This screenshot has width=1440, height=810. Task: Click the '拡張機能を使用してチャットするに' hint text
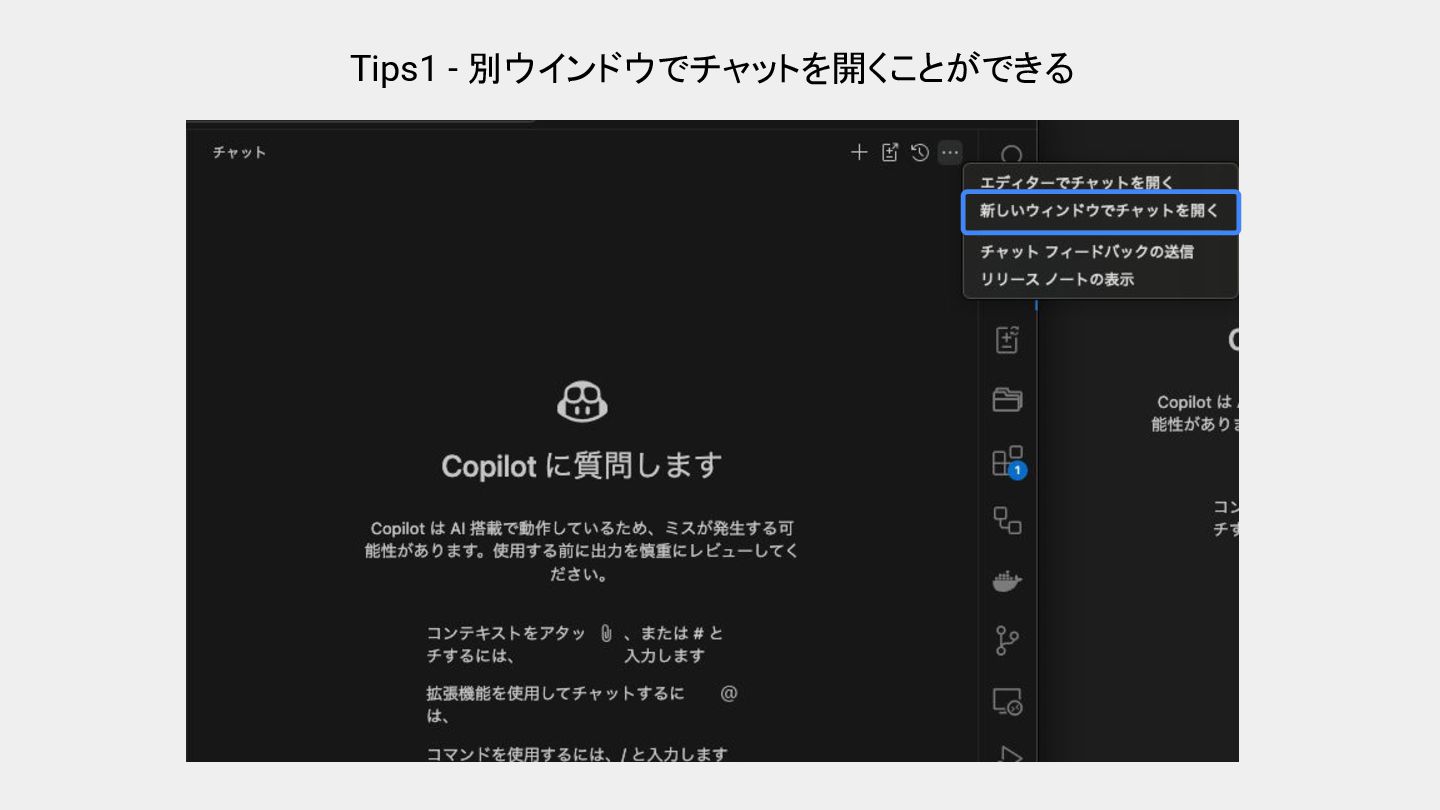pyautogui.click(x=555, y=704)
